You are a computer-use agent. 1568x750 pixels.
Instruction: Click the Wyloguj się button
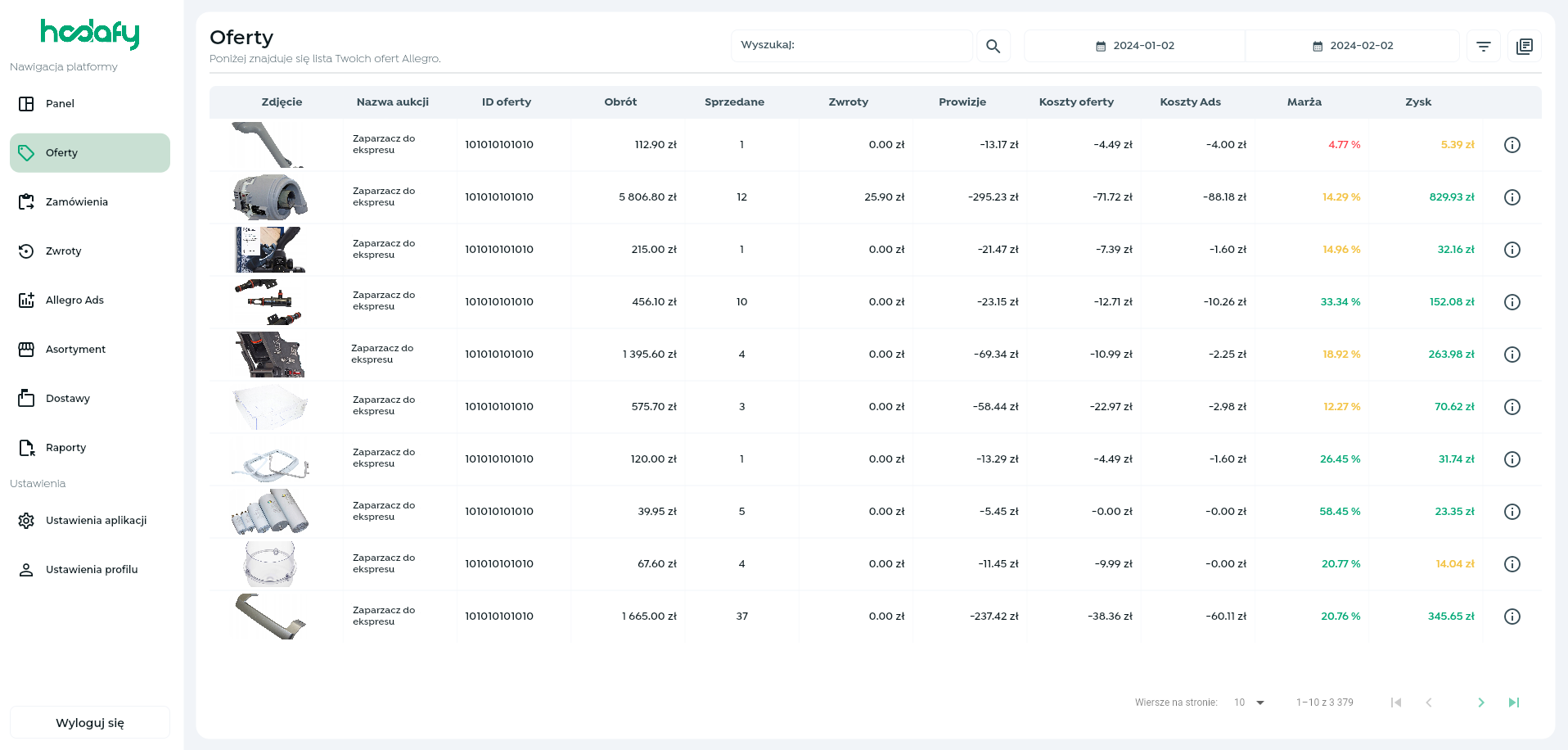[90, 723]
